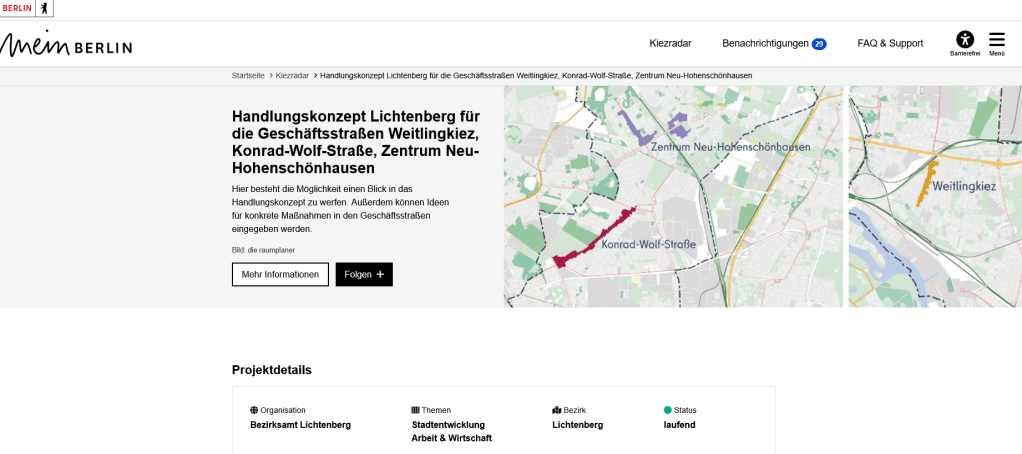Toggle the Folgen follow button
This screenshot has height=454, width=1022.
[x=364, y=274]
